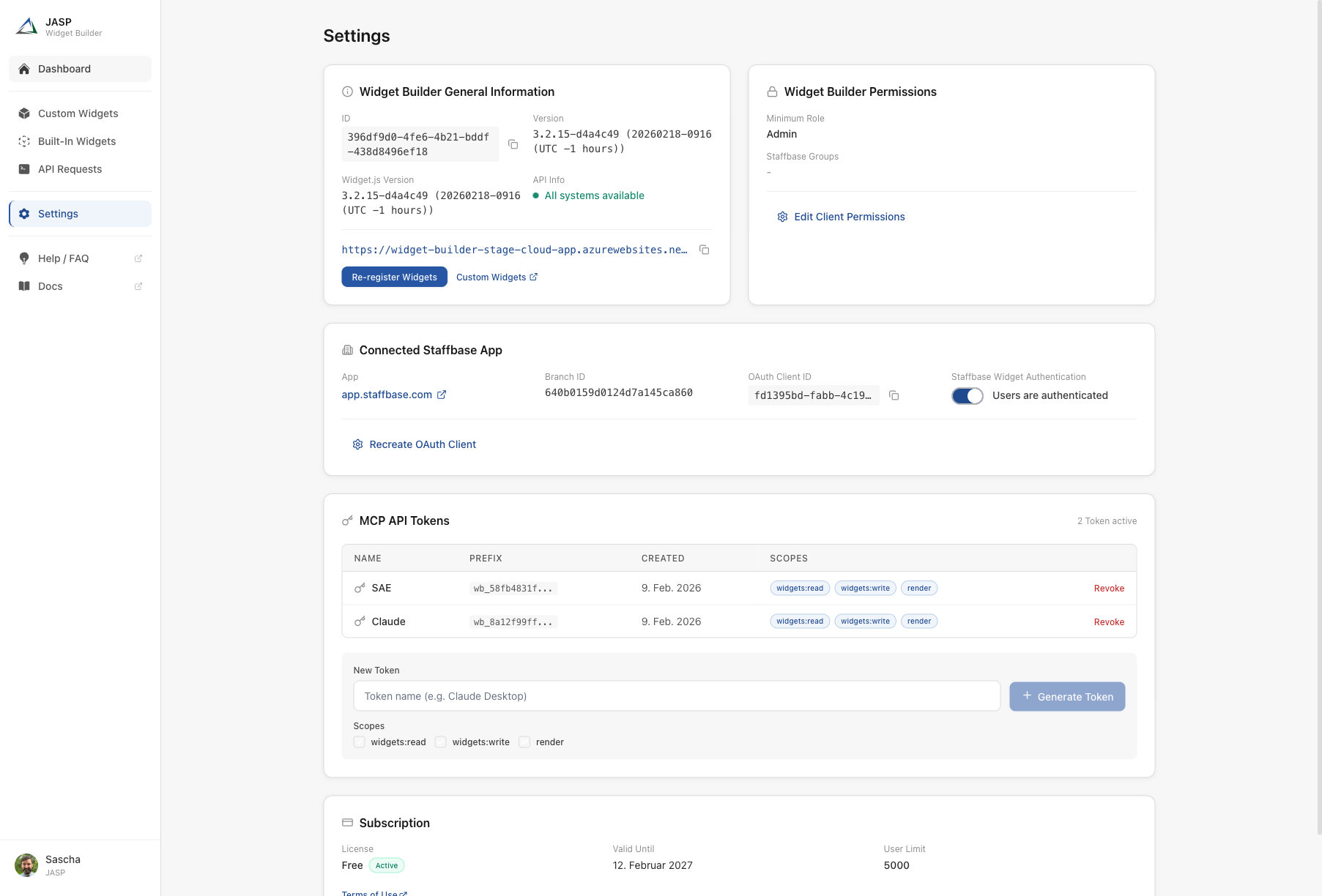Click the gear icon for Edit Client Permissions

(782, 217)
